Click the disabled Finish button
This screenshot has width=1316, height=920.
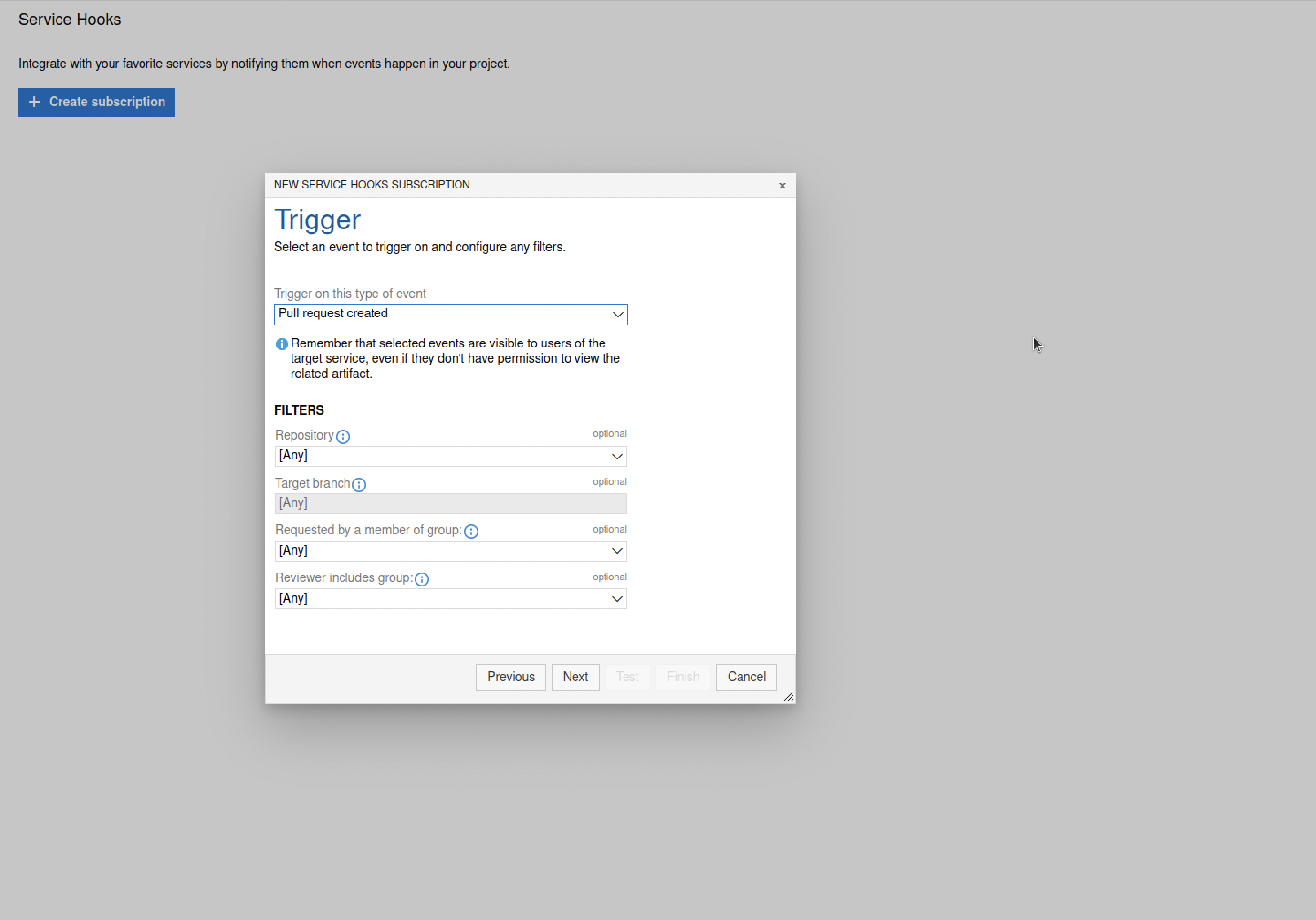683,677
